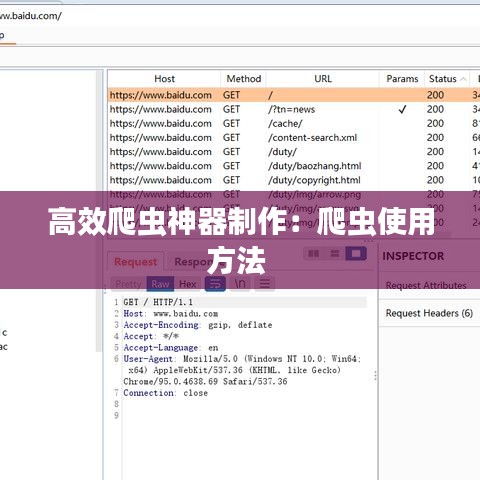
Task: Select the /?tn=news request row
Action: [294, 109]
